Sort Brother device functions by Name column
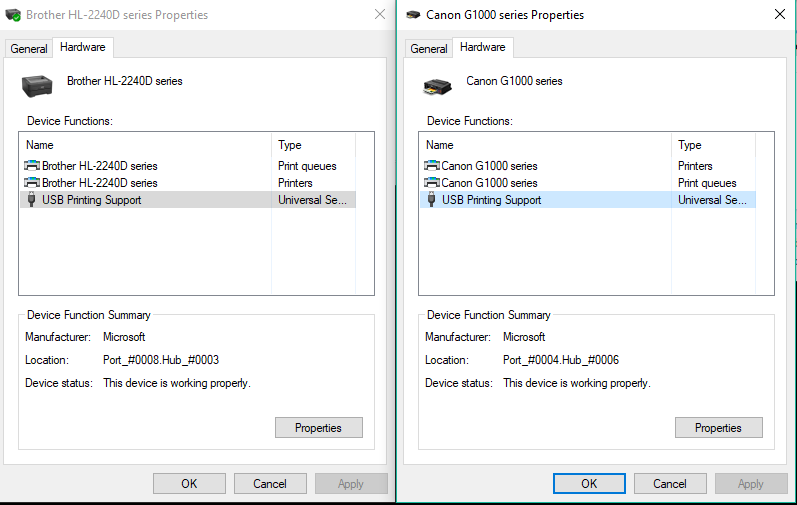This screenshot has width=797, height=505. [x=145, y=145]
